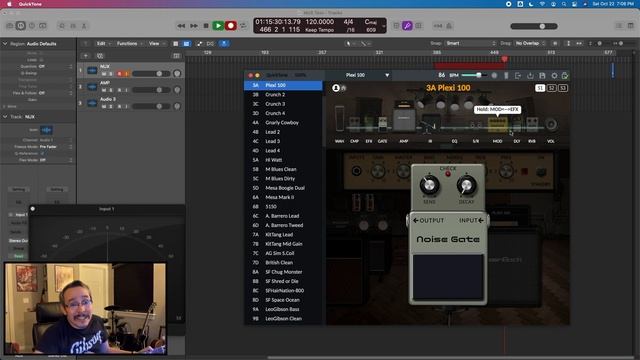Open the Browsers icon at far right

[631, 26]
